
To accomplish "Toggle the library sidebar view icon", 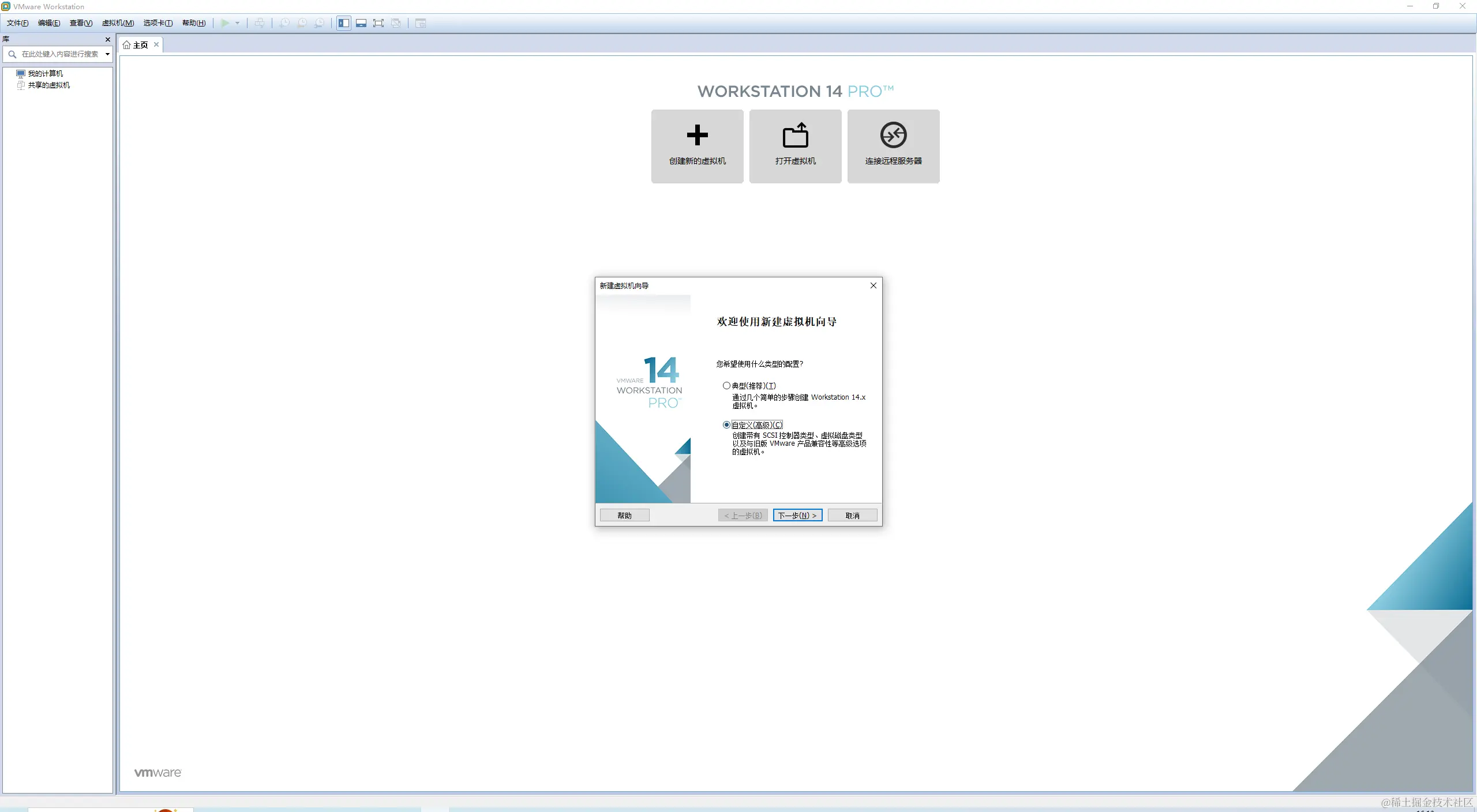I will [x=344, y=23].
